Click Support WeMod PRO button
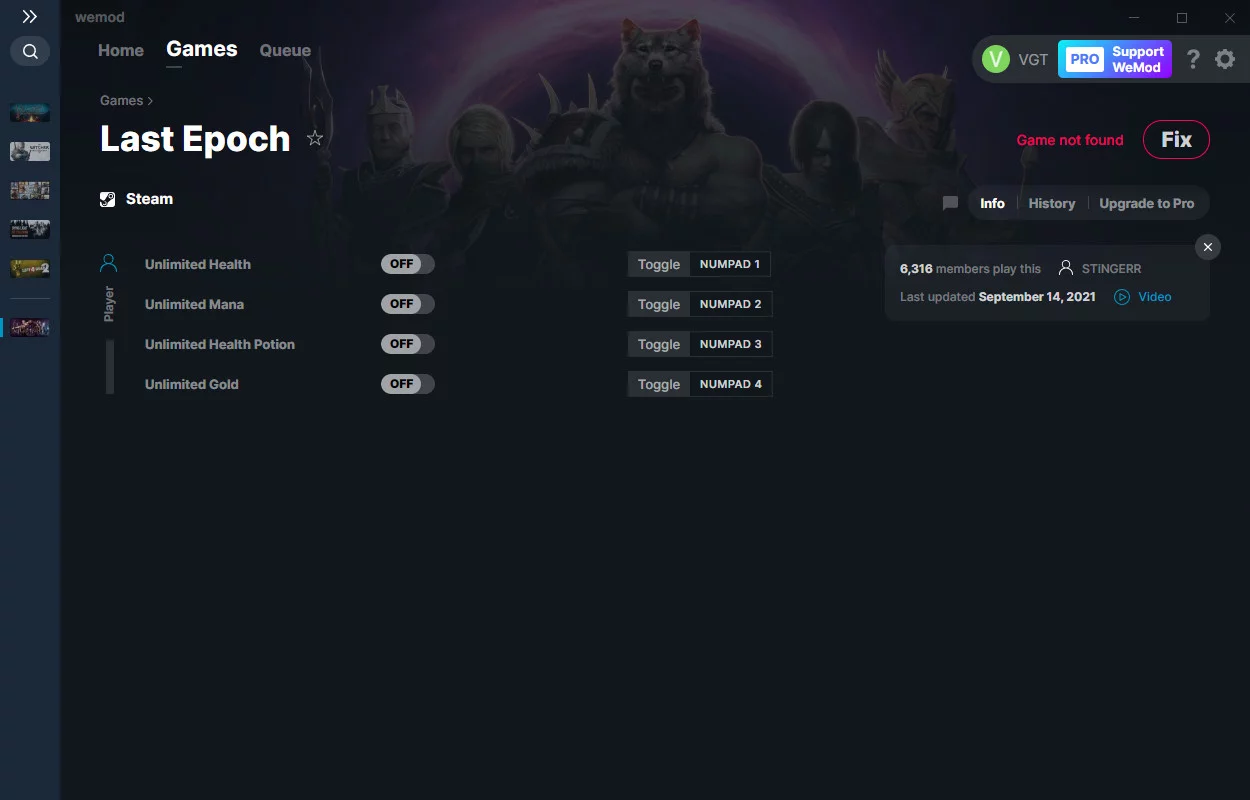Screen dimensions: 1250x800 [x=1115, y=59]
